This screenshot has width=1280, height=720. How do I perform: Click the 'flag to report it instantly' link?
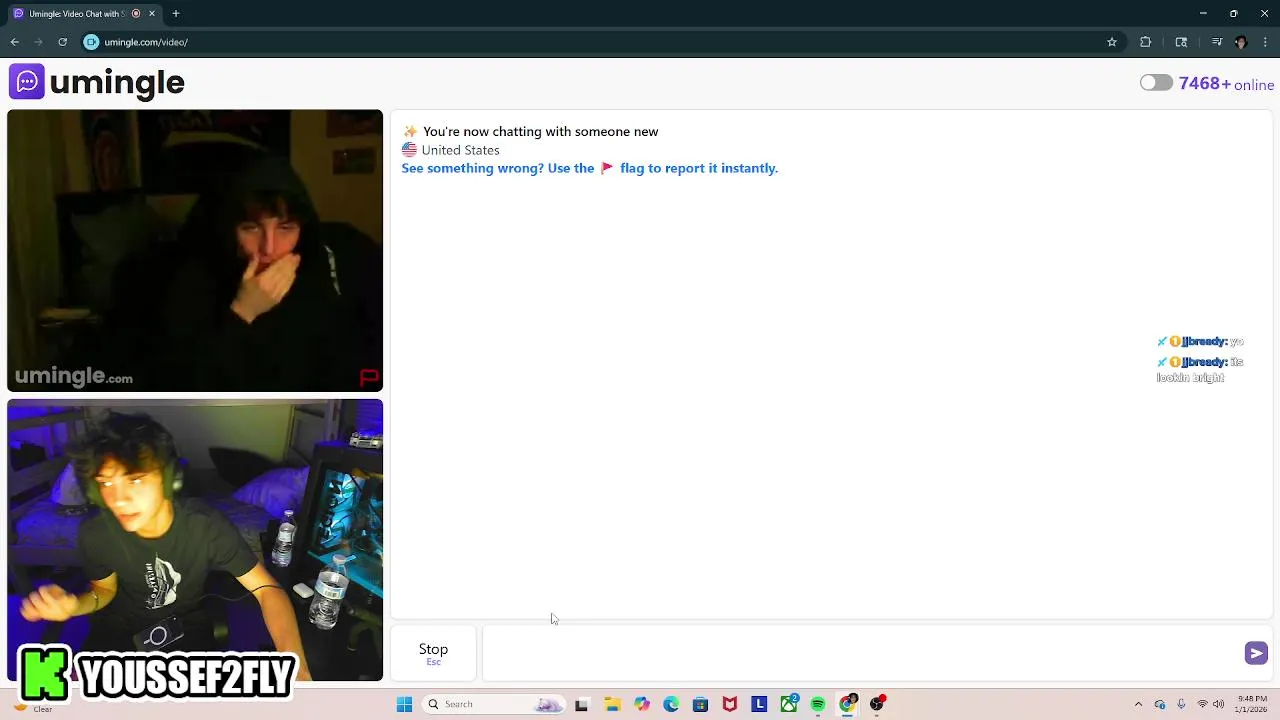click(x=699, y=168)
